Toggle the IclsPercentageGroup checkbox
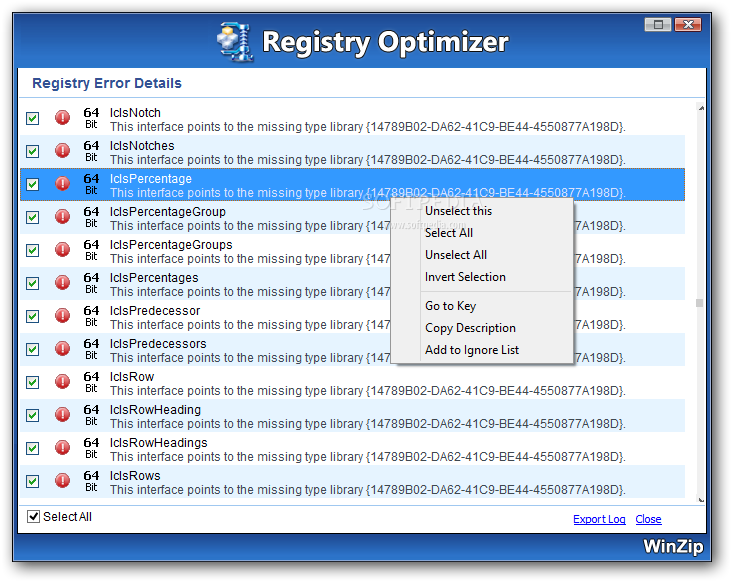The width and height of the screenshot is (732, 582). coord(33,217)
